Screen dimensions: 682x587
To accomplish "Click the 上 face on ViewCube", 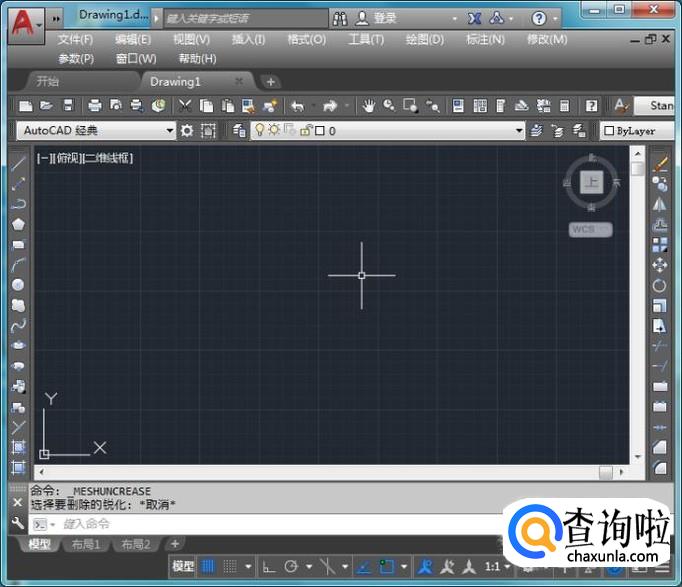I will pyautogui.click(x=592, y=181).
